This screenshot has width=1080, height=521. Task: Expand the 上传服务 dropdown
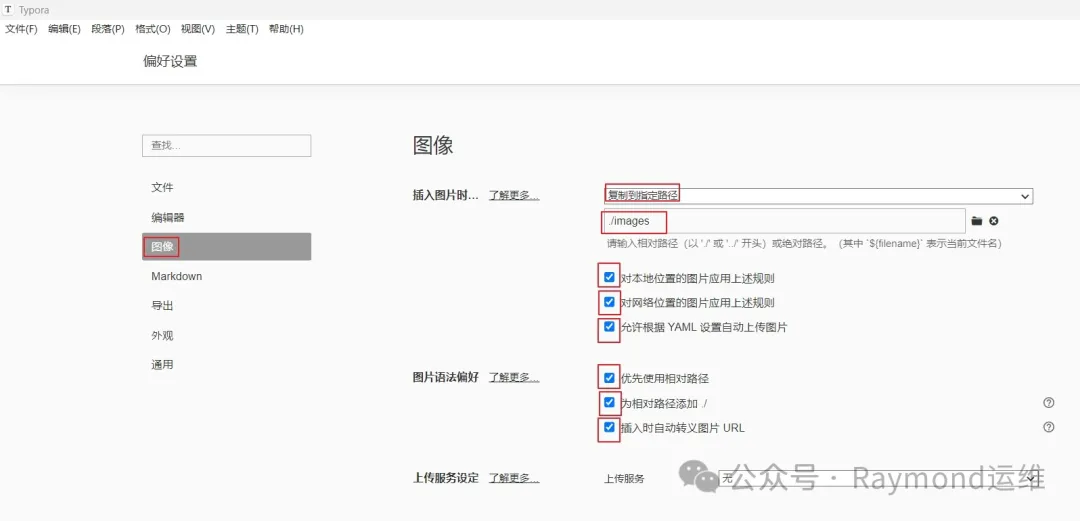(x=879, y=478)
